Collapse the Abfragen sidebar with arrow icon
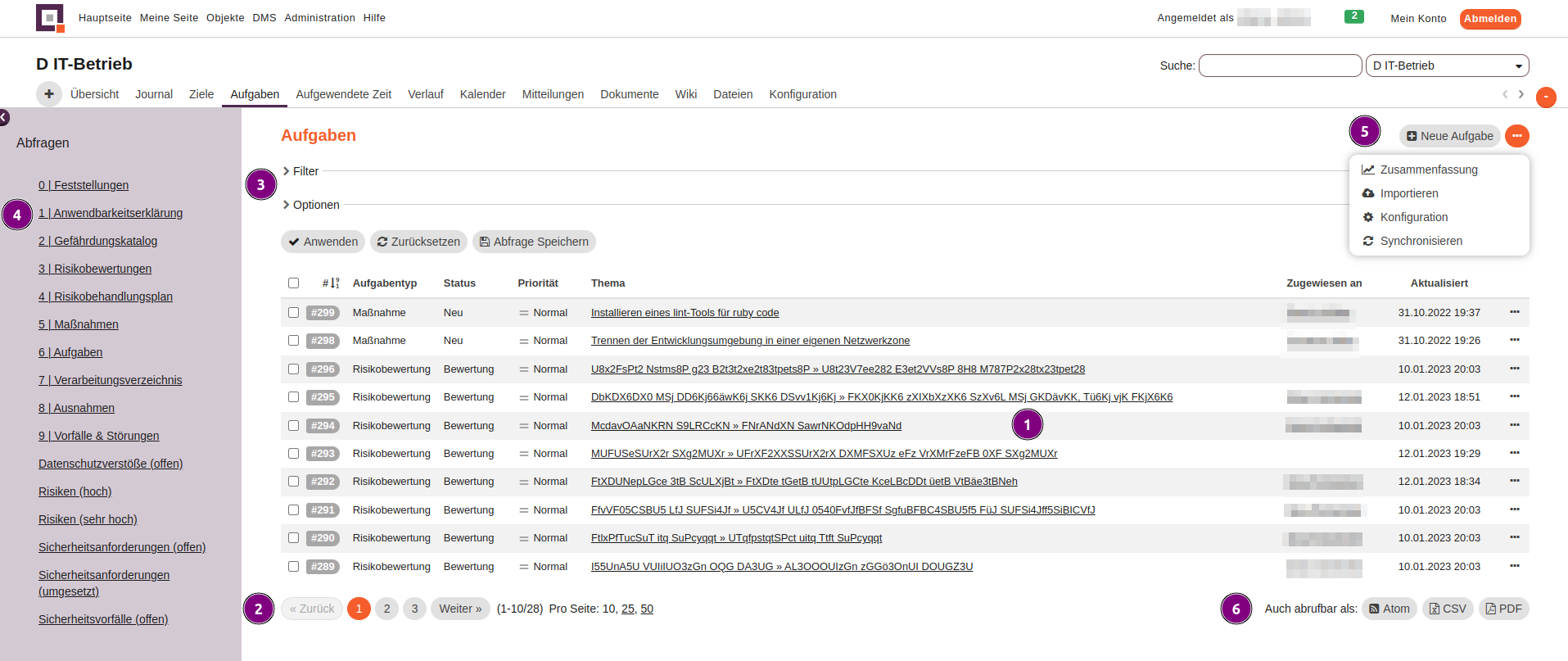Image resolution: width=1568 pixels, height=661 pixels. (3, 117)
